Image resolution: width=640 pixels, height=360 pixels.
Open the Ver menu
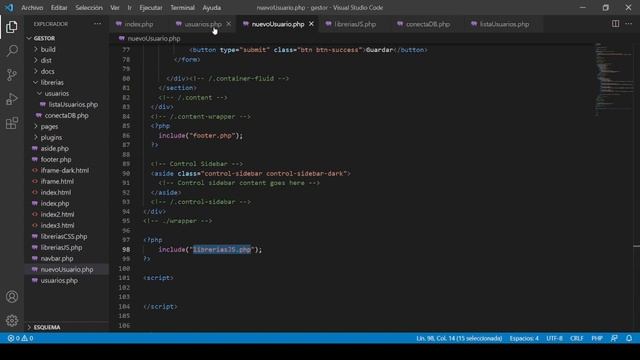[x=115, y=8]
